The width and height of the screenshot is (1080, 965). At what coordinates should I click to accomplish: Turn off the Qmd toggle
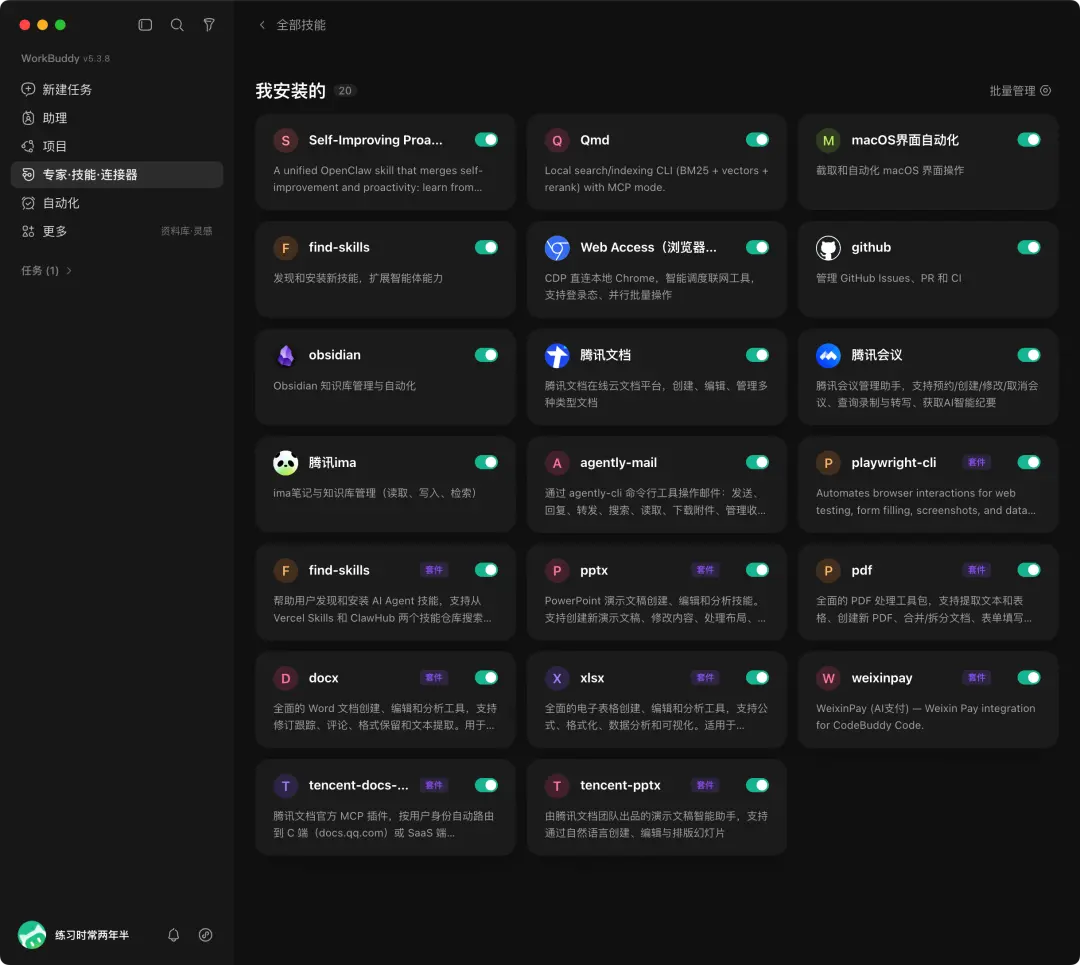pyautogui.click(x=757, y=140)
